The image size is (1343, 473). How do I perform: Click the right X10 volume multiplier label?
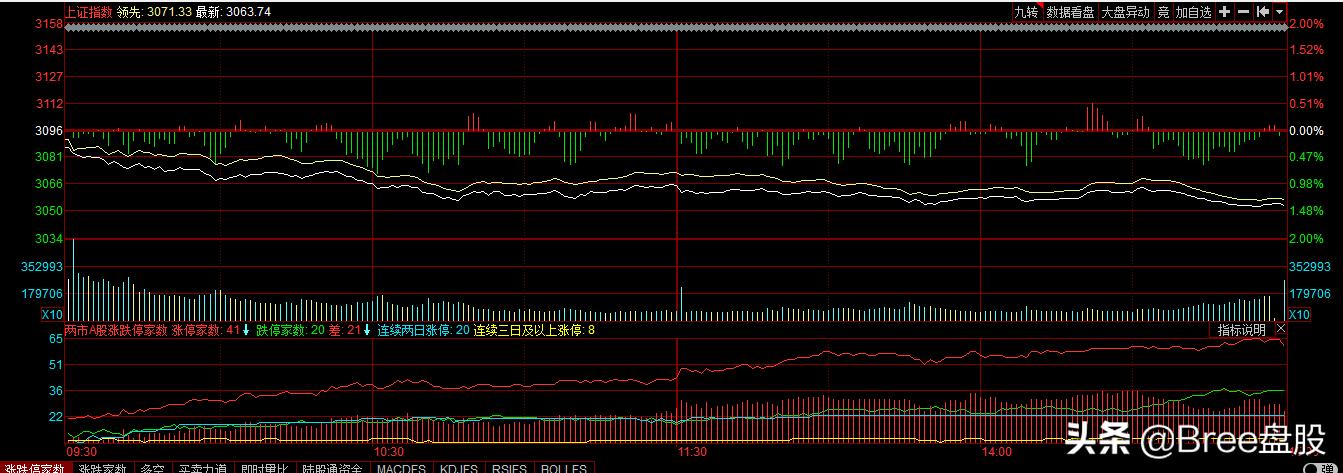pos(1299,314)
